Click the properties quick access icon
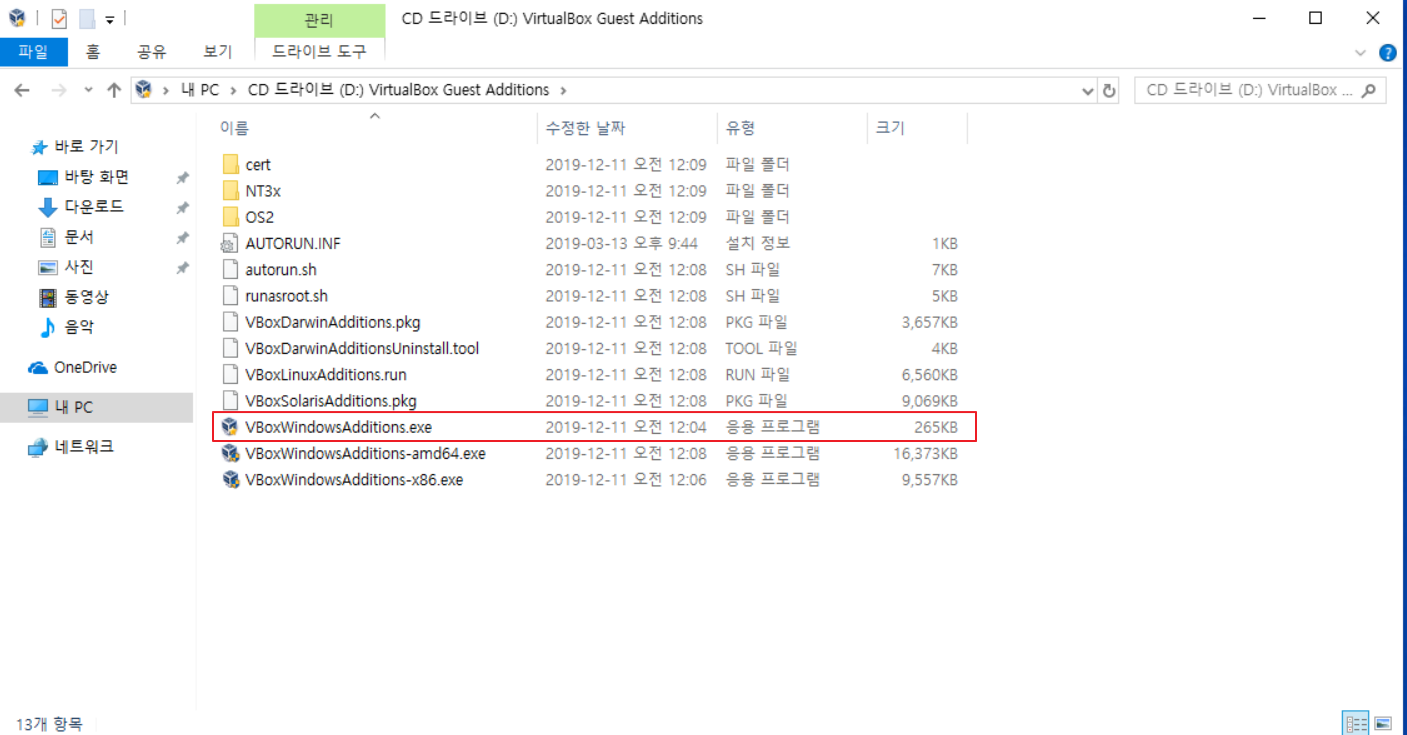The image size is (1407, 735). [59, 18]
